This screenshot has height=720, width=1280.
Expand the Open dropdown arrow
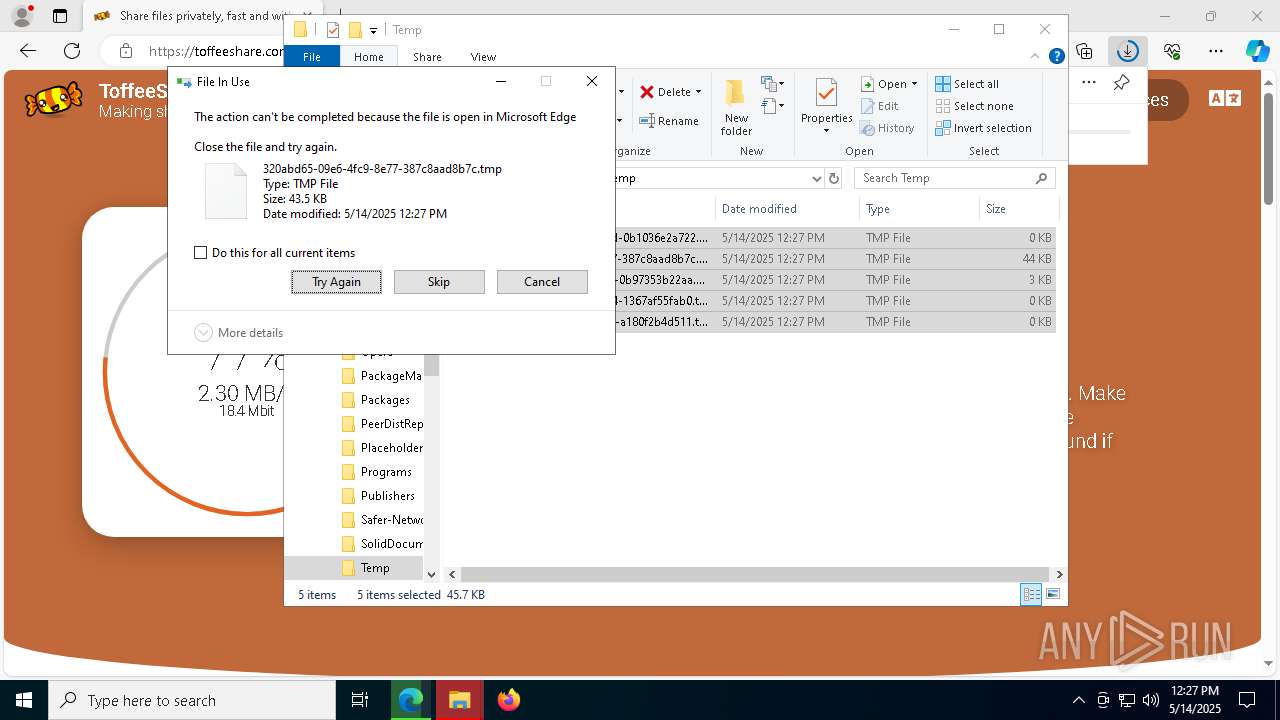tap(914, 84)
